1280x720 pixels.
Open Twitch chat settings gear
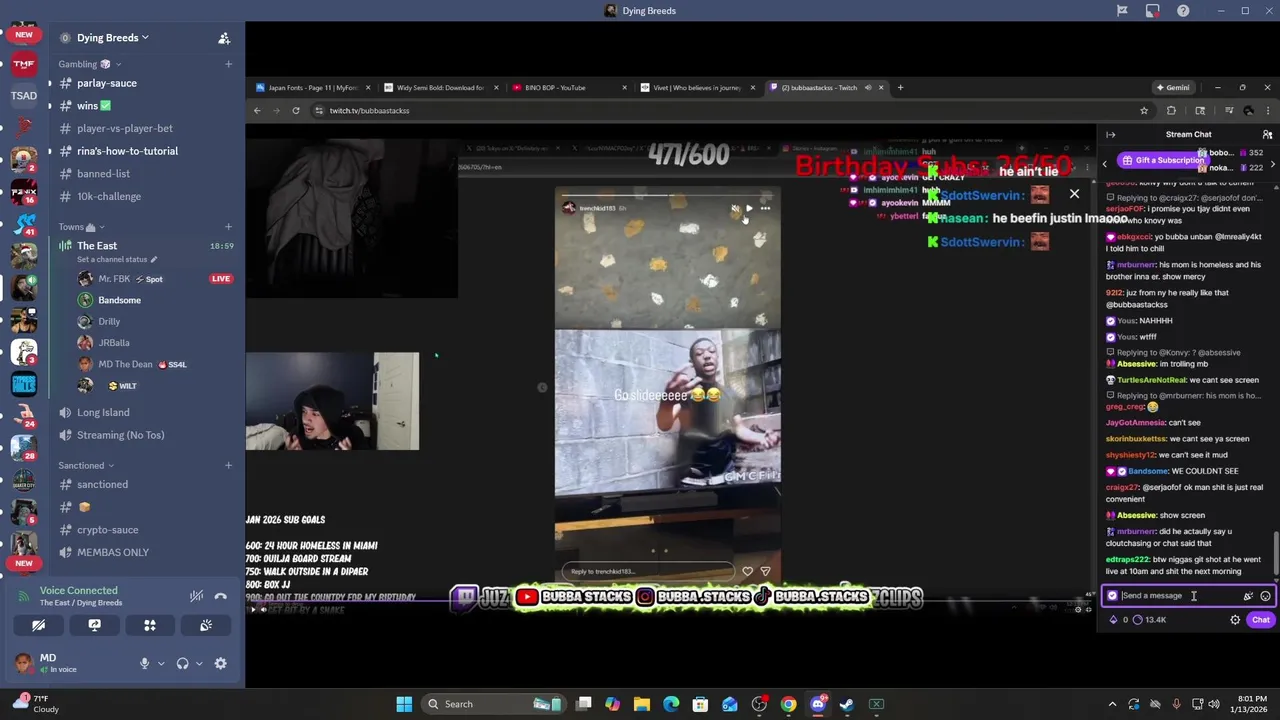click(1235, 620)
